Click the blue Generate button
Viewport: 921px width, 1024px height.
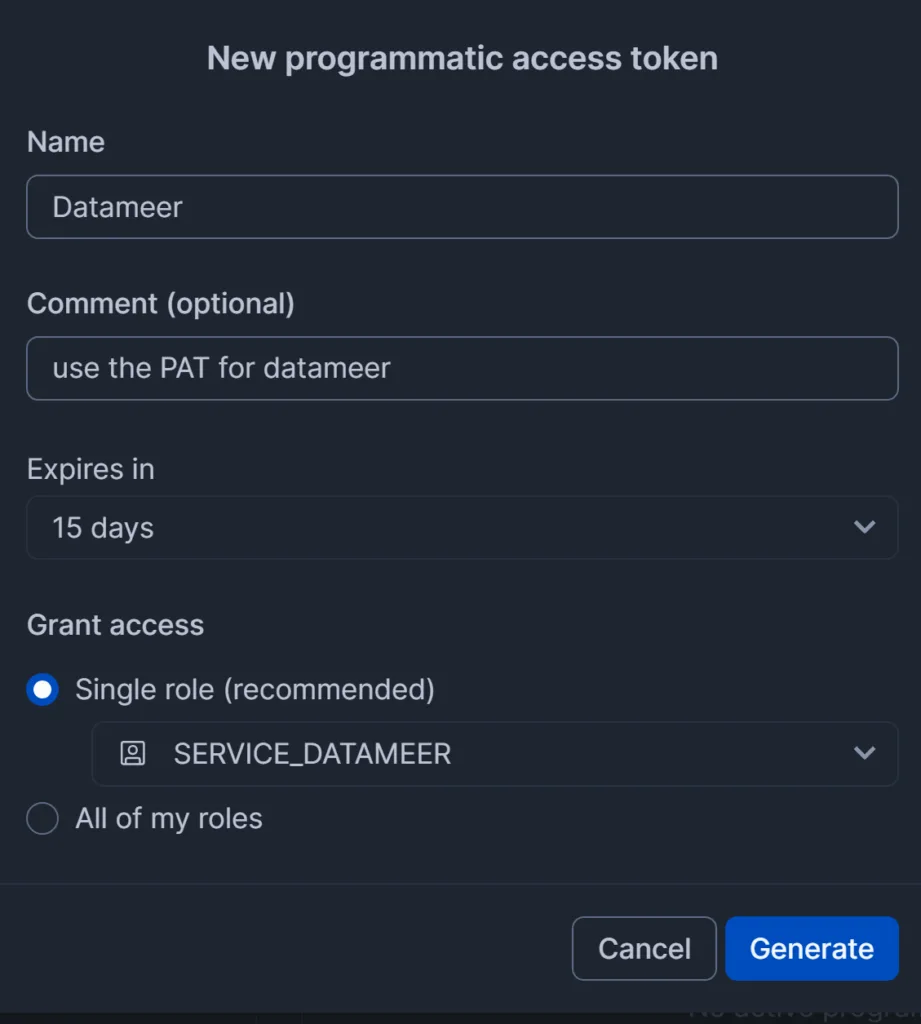[x=812, y=948]
